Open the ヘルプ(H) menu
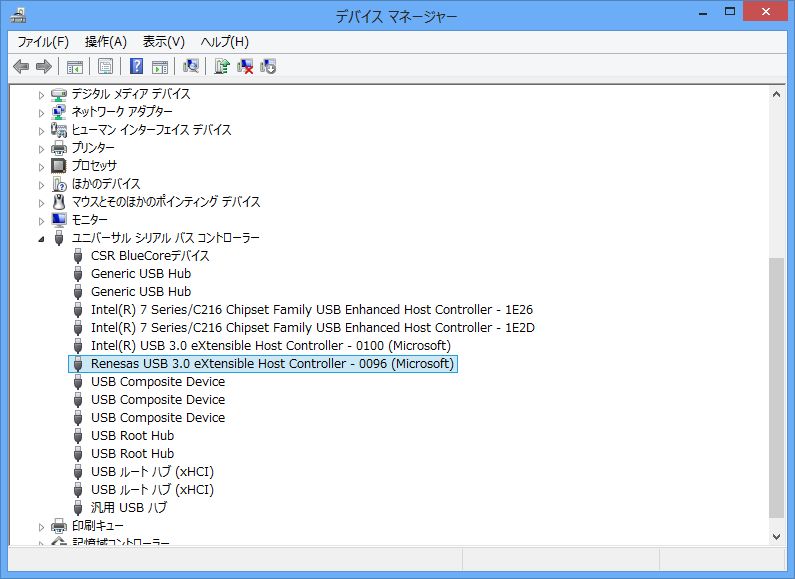Screen dimensions: 795x579 (225, 42)
